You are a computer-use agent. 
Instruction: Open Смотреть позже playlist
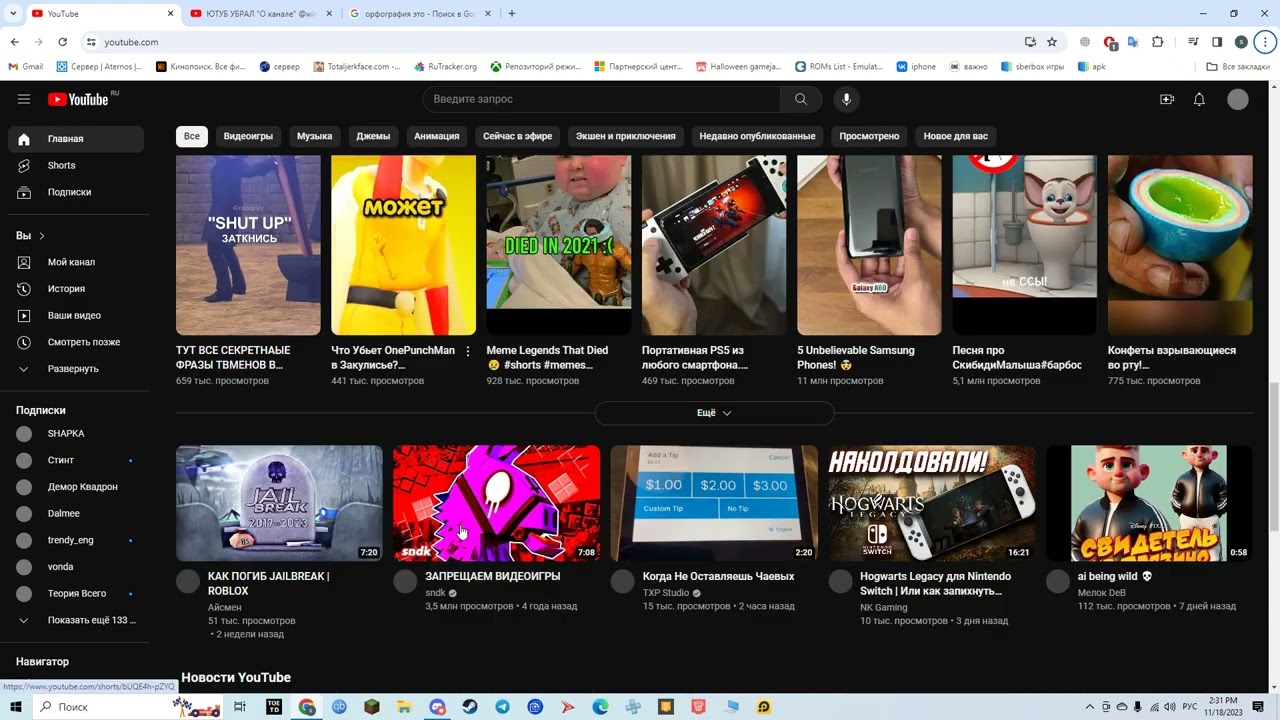click(x=76, y=342)
